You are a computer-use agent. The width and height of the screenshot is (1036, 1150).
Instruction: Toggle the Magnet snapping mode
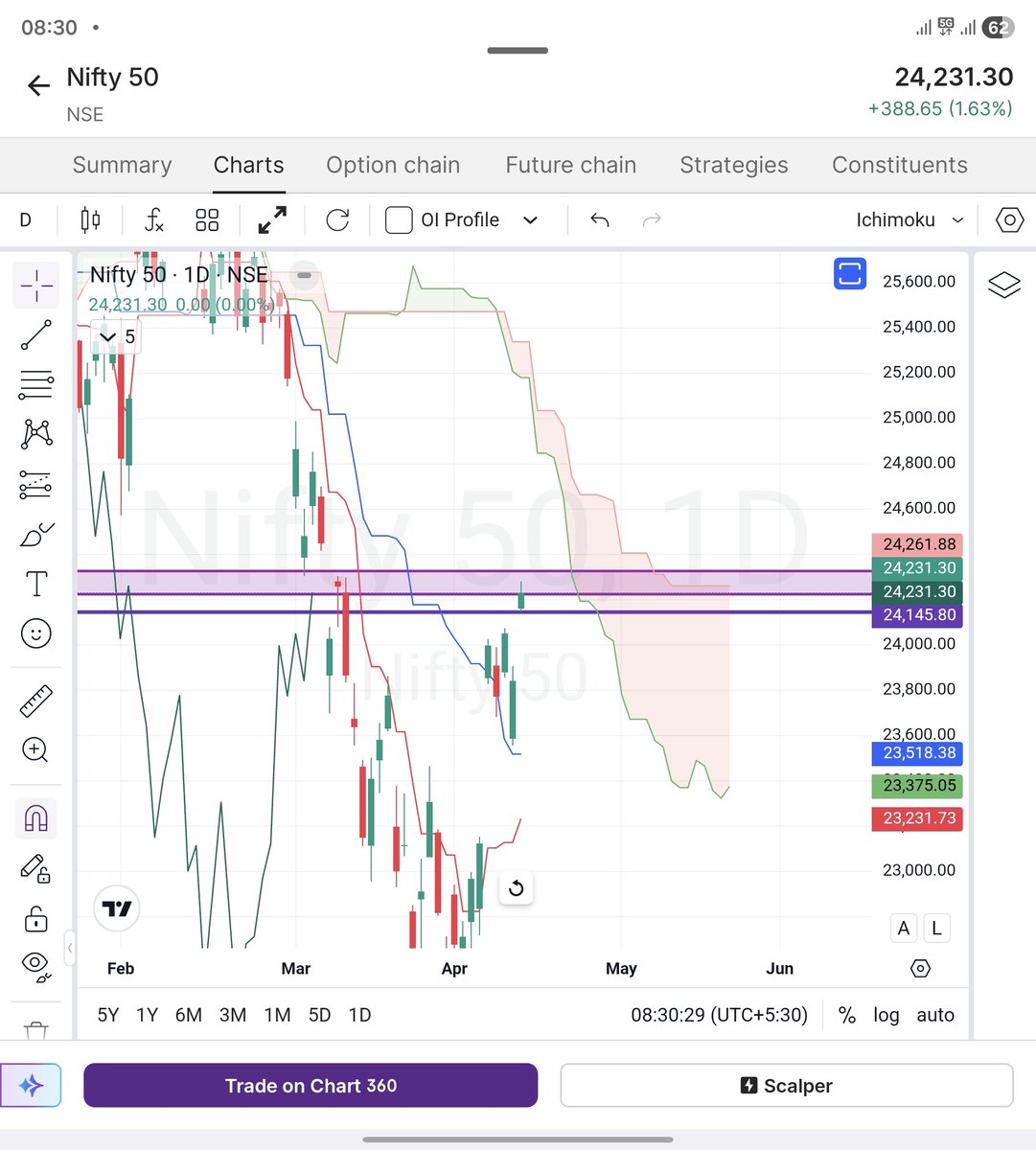[35, 817]
